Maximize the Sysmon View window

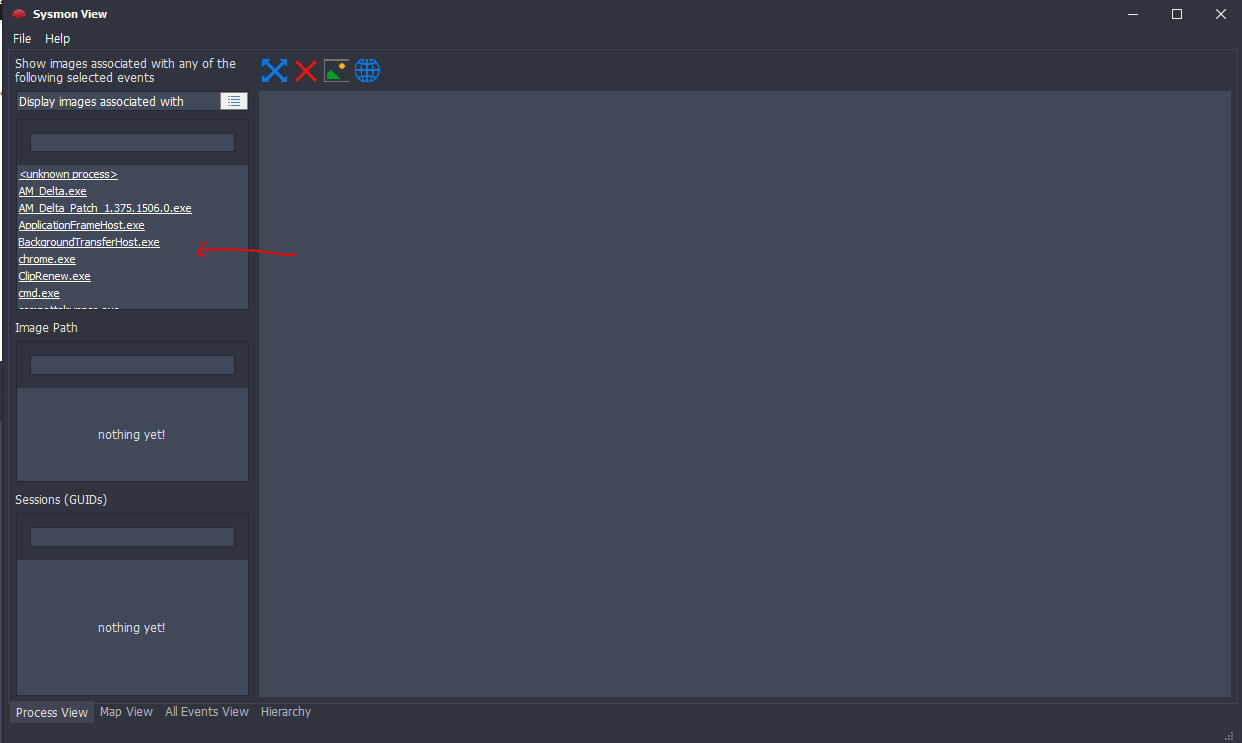[x=1177, y=14]
